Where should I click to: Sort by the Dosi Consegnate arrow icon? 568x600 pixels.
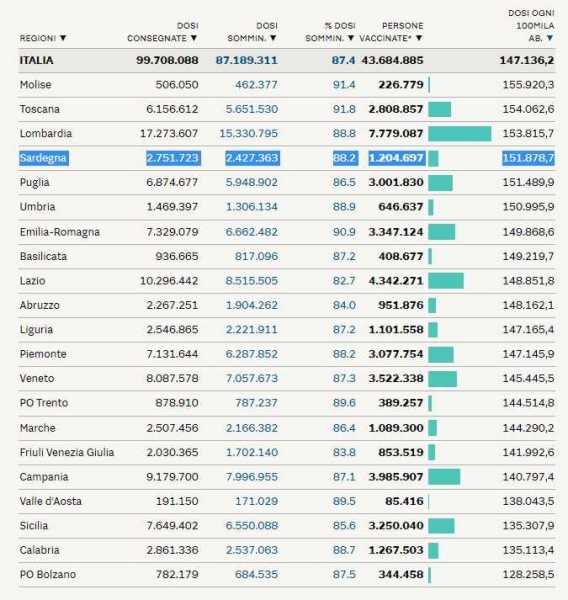[x=194, y=38]
